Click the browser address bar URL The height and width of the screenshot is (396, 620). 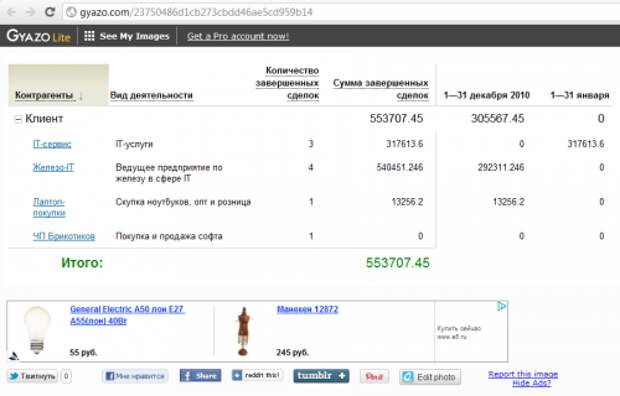click(196, 12)
